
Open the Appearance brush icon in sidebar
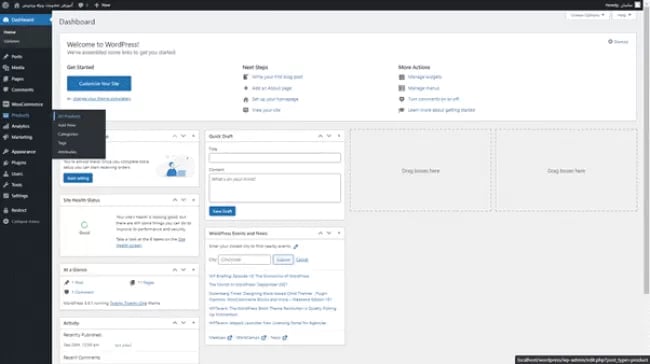tap(6, 152)
